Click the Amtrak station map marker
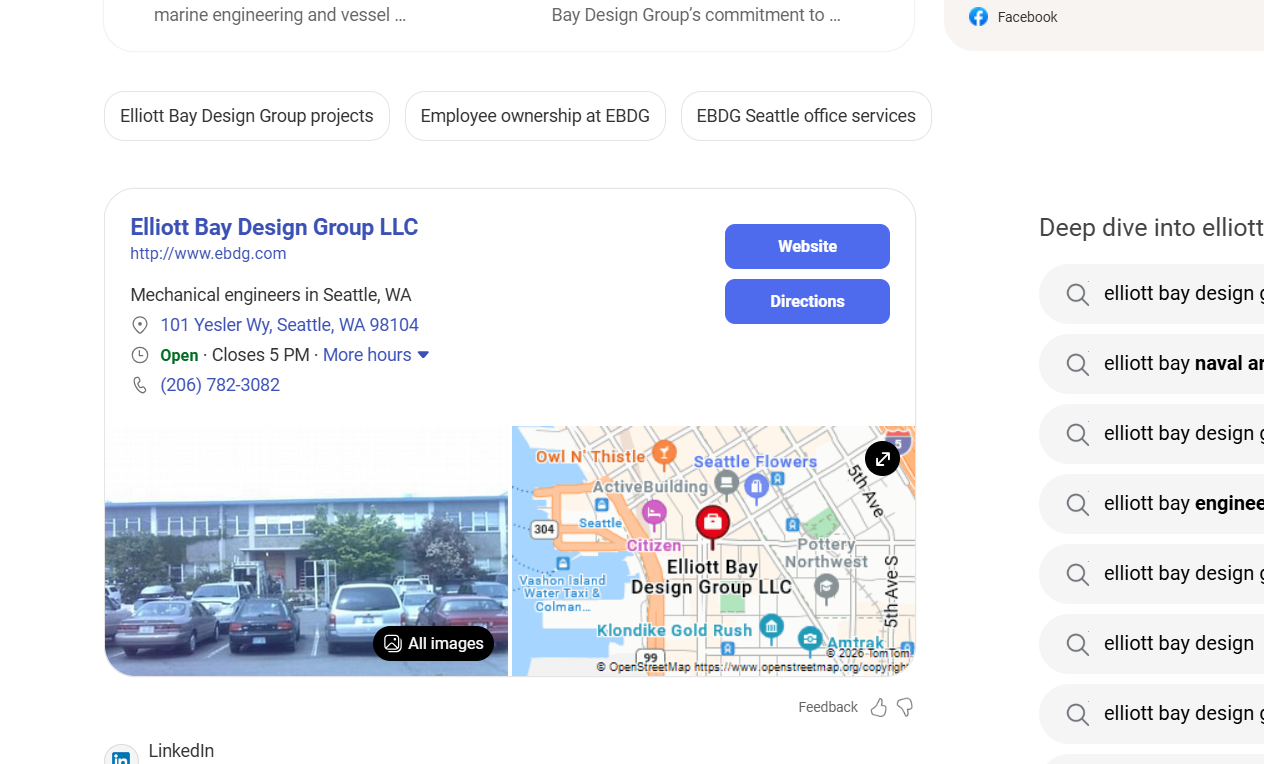This screenshot has width=1264, height=764. coord(810,639)
